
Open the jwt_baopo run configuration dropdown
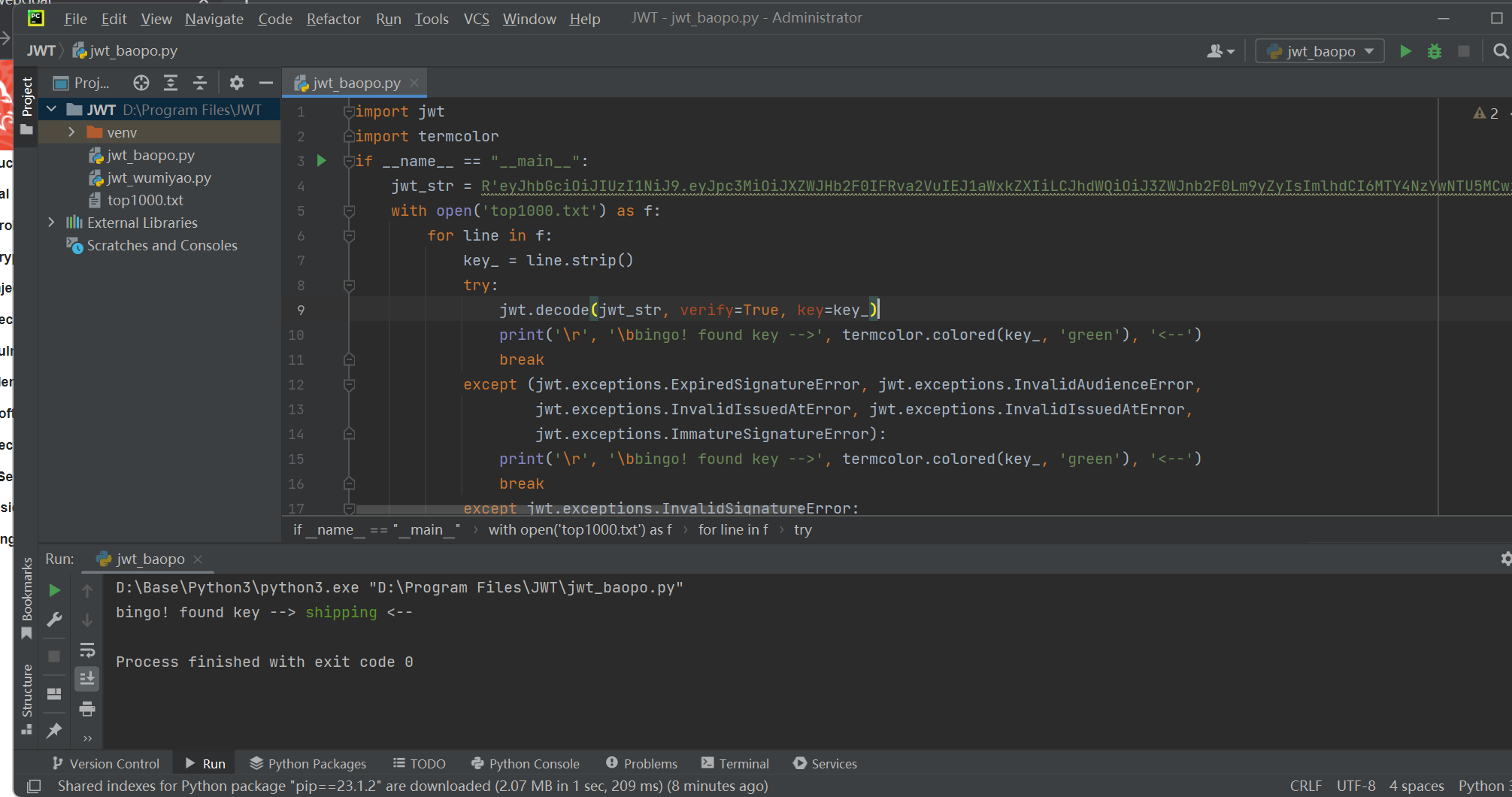(x=1320, y=51)
